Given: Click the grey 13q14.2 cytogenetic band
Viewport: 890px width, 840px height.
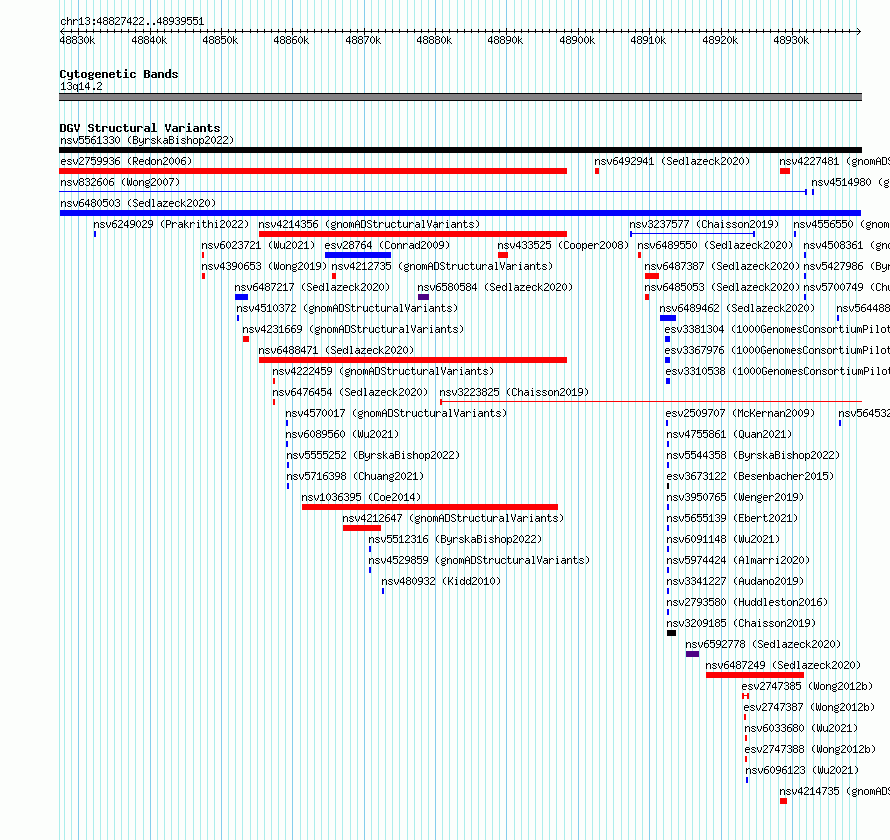Looking at the screenshot, I should point(460,97).
